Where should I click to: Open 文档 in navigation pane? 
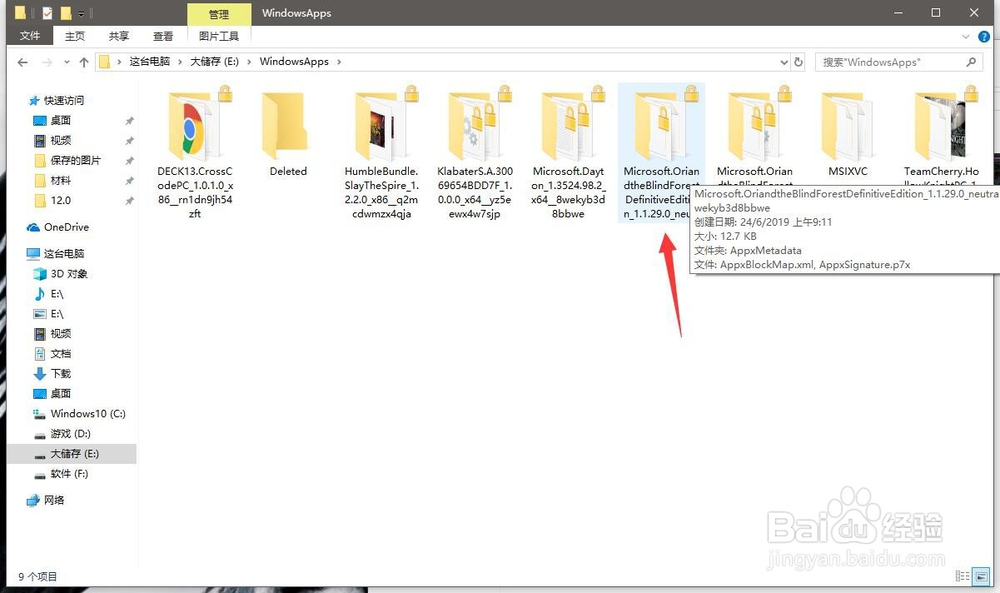coord(52,353)
